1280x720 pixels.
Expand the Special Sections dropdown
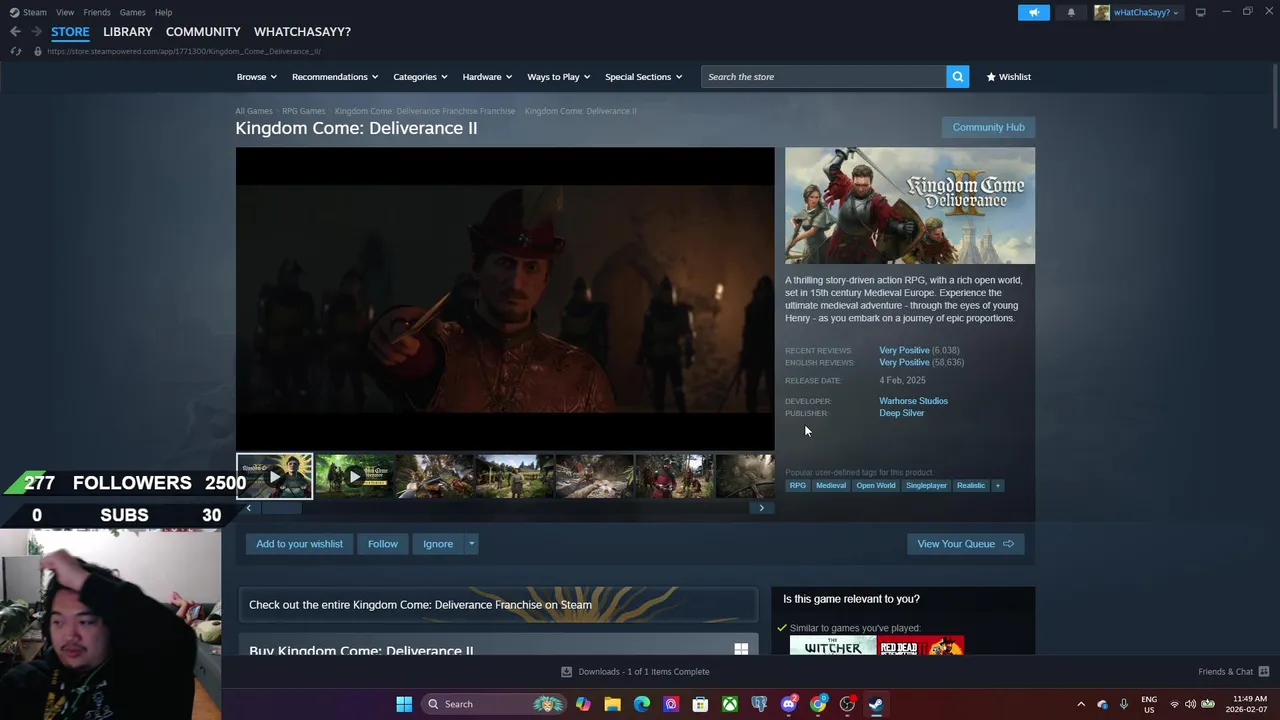point(643,77)
